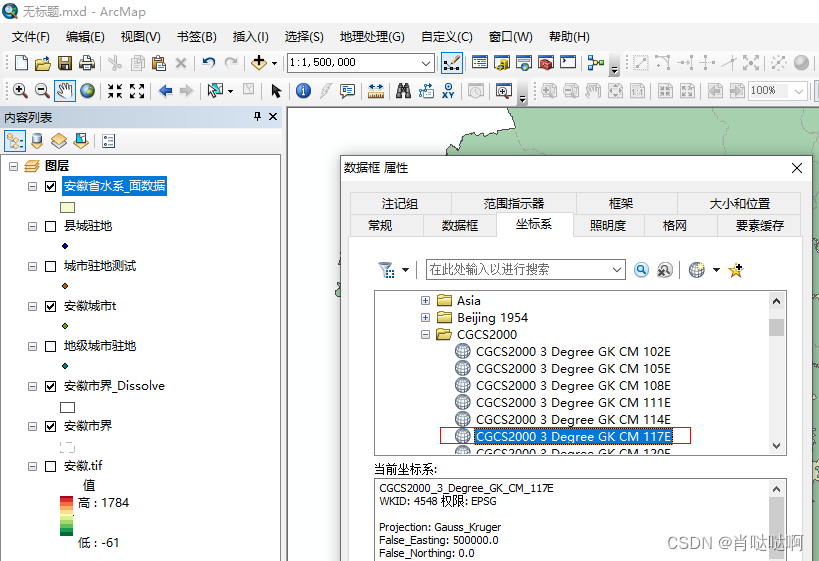Select the Zoom Out magnifier tool
819x561 pixels.
[42, 91]
